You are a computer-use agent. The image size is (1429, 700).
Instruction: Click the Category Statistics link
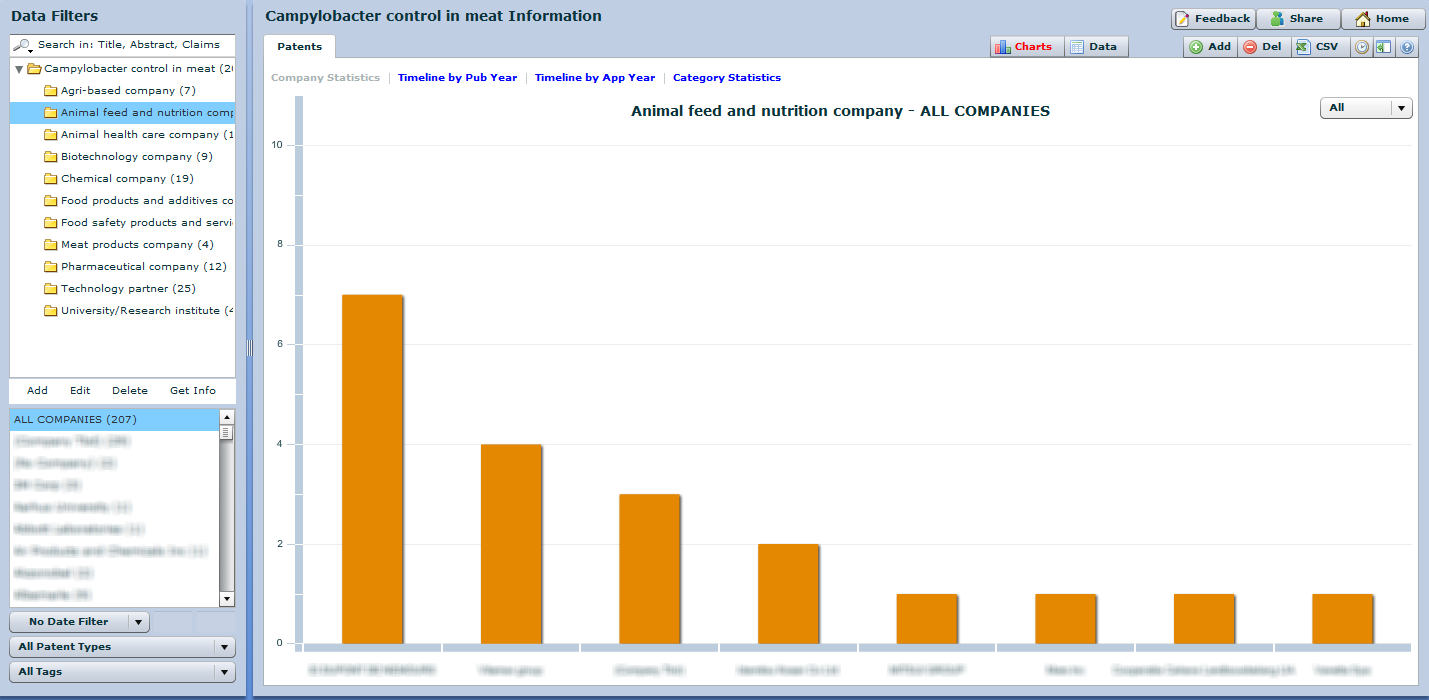click(x=726, y=78)
